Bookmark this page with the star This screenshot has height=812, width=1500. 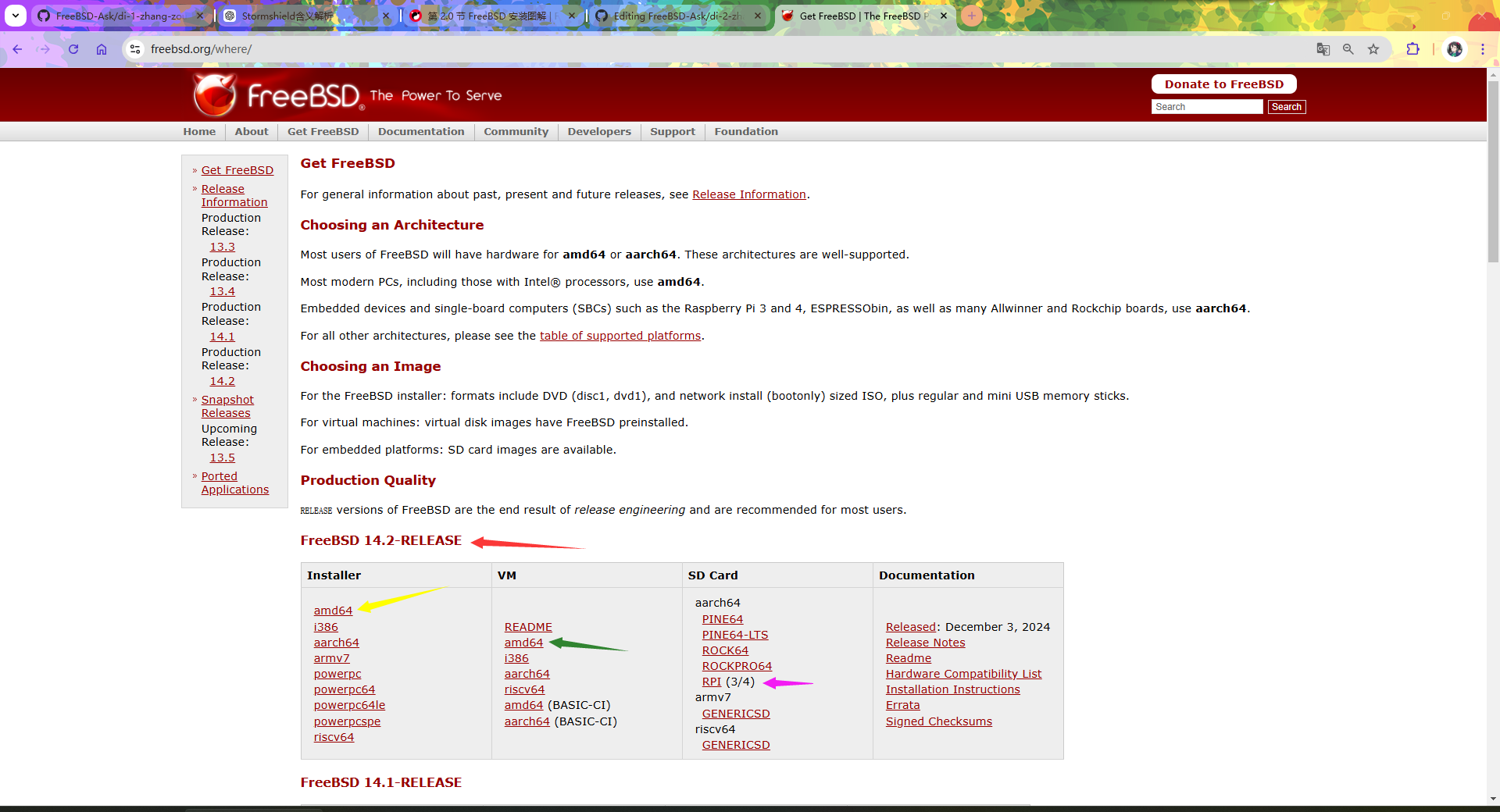pyautogui.click(x=1373, y=49)
